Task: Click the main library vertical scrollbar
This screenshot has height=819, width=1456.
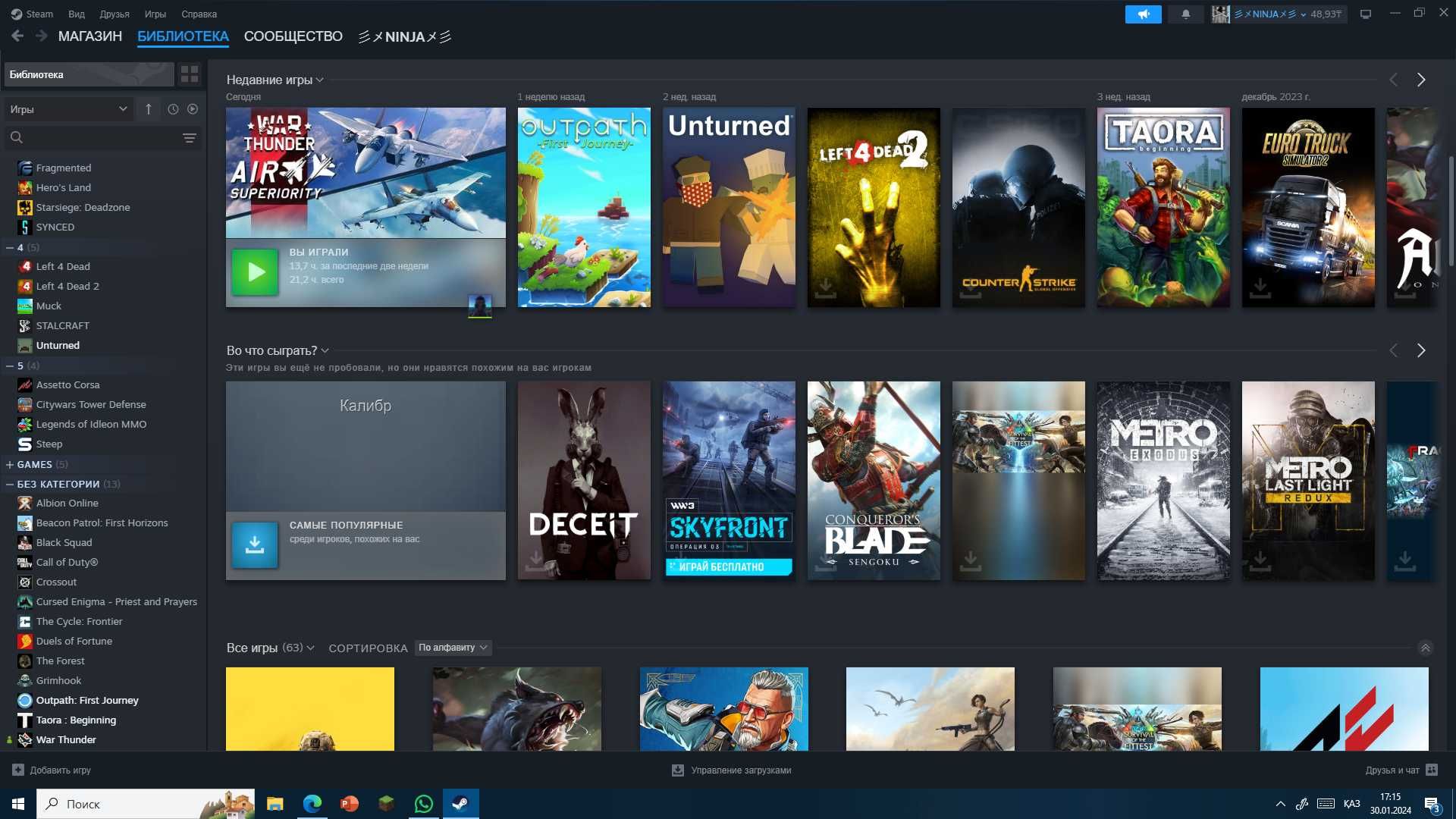Action: click(1451, 212)
